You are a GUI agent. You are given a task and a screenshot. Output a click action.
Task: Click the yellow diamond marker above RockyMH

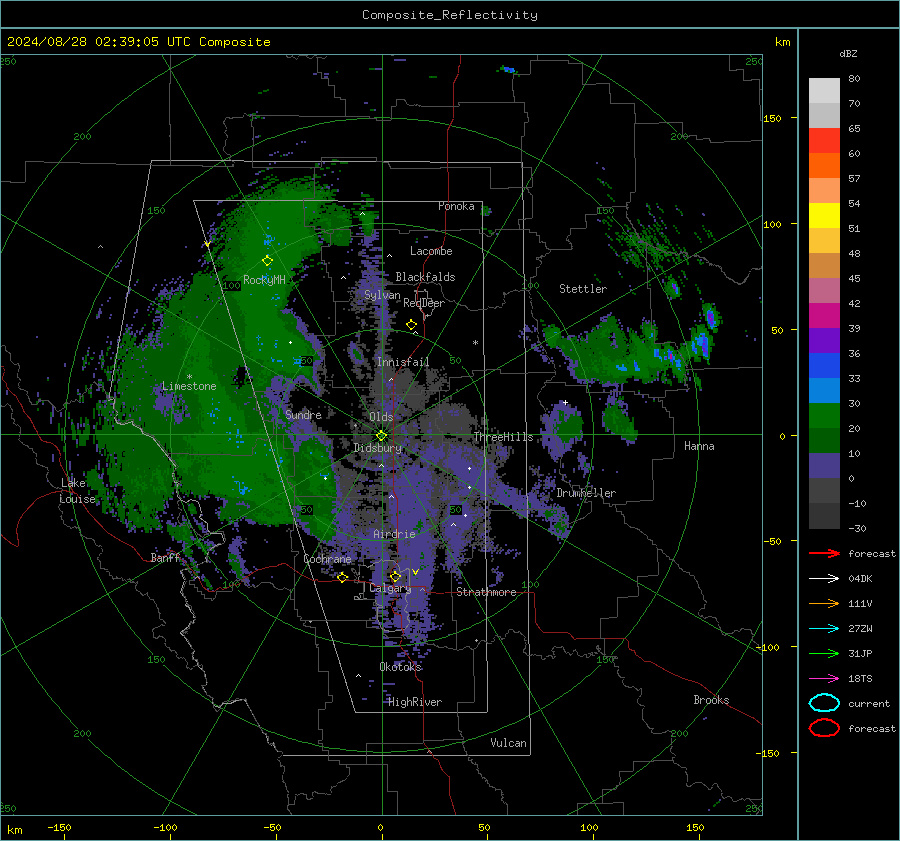267,260
